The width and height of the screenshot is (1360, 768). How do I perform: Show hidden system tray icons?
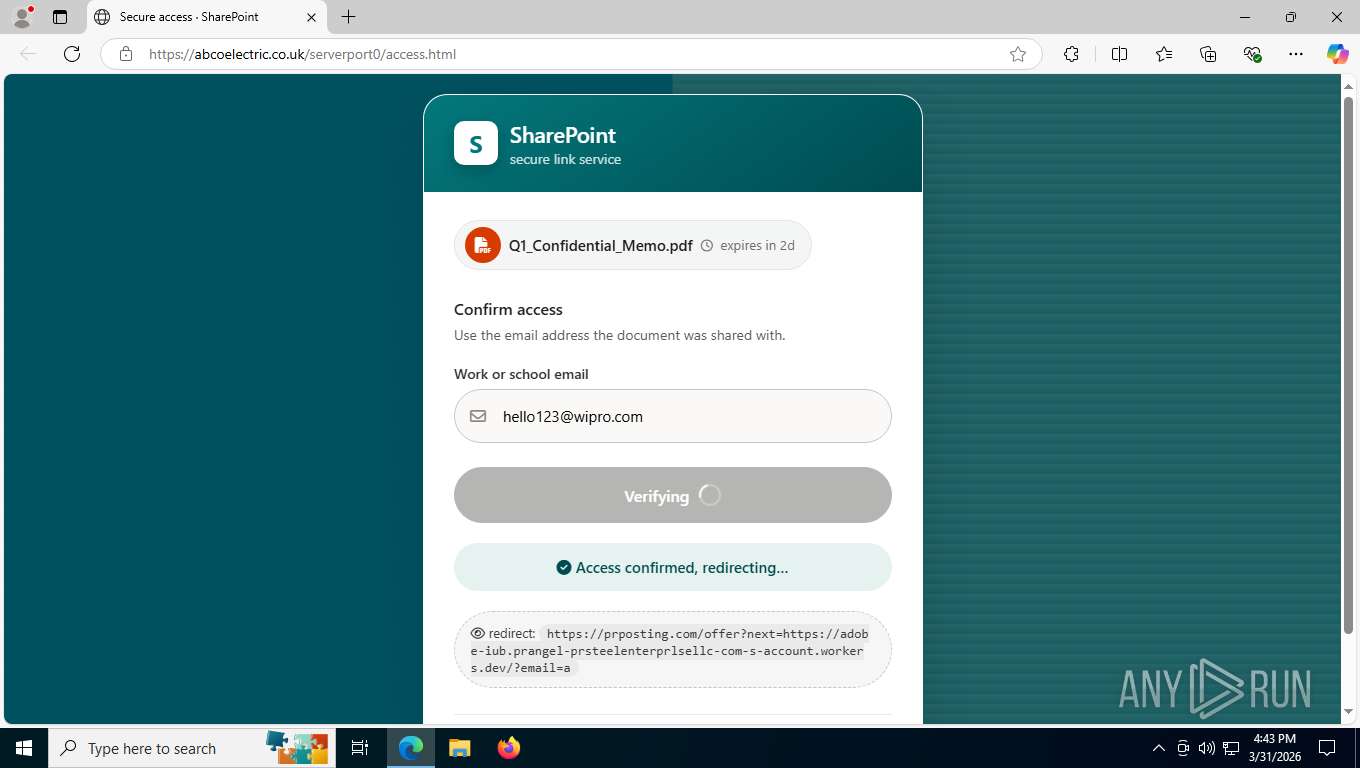[x=1159, y=748]
